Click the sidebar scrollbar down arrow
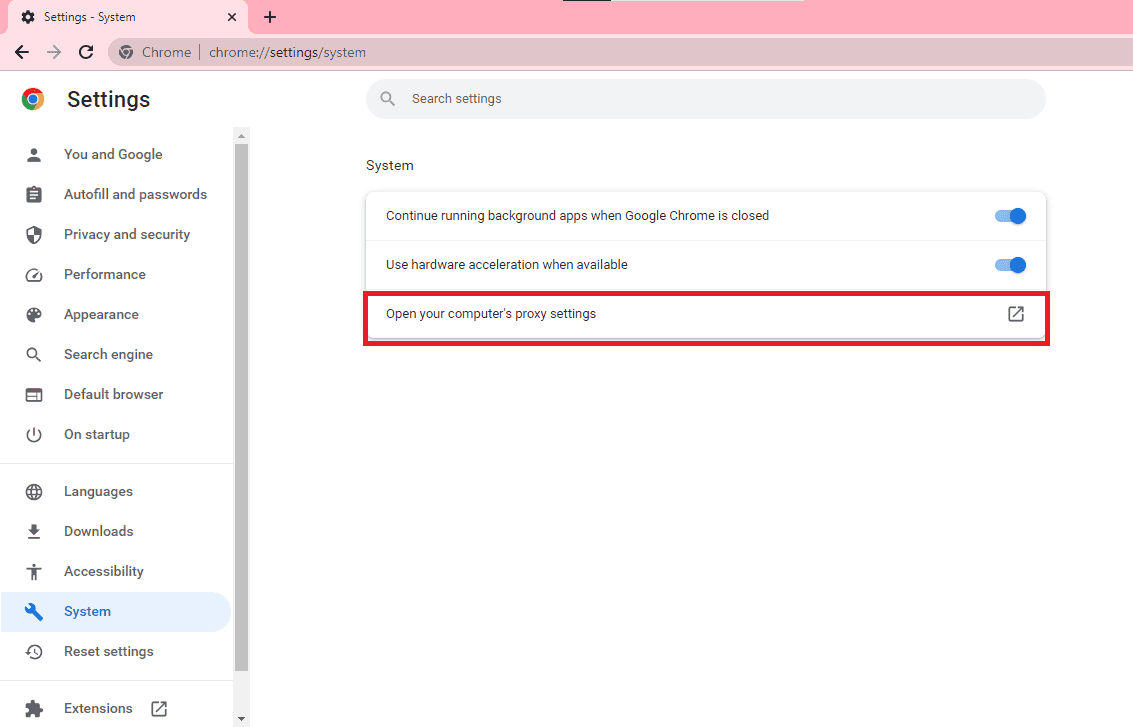1133x727 pixels. [x=241, y=717]
